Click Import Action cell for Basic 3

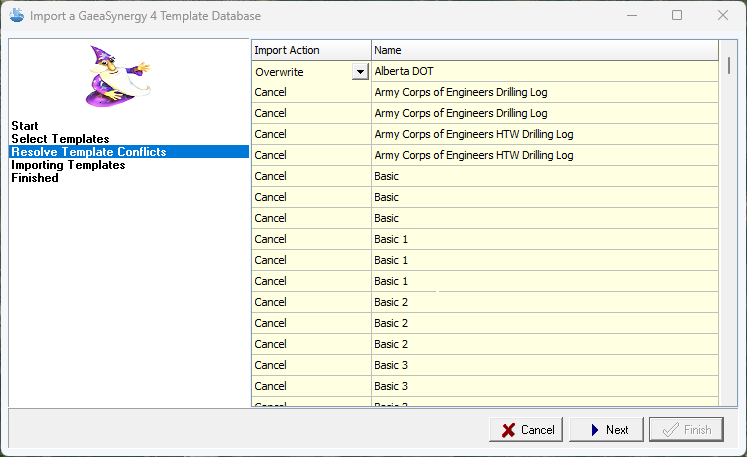(310, 365)
